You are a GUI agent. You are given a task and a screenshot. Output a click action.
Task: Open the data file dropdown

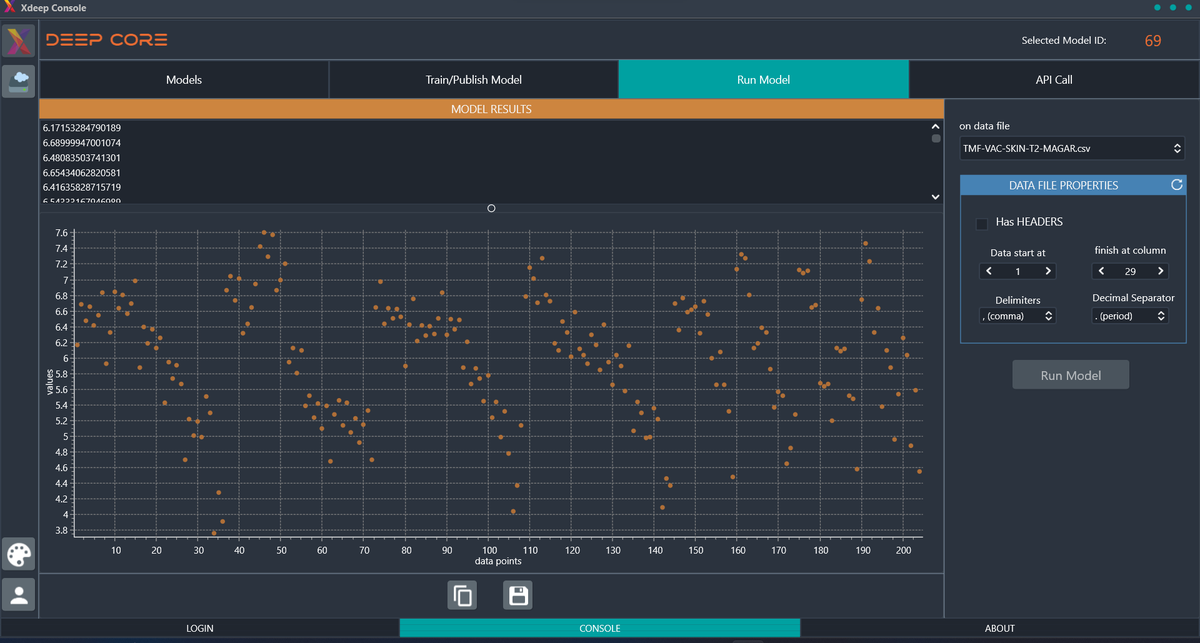click(x=1071, y=149)
